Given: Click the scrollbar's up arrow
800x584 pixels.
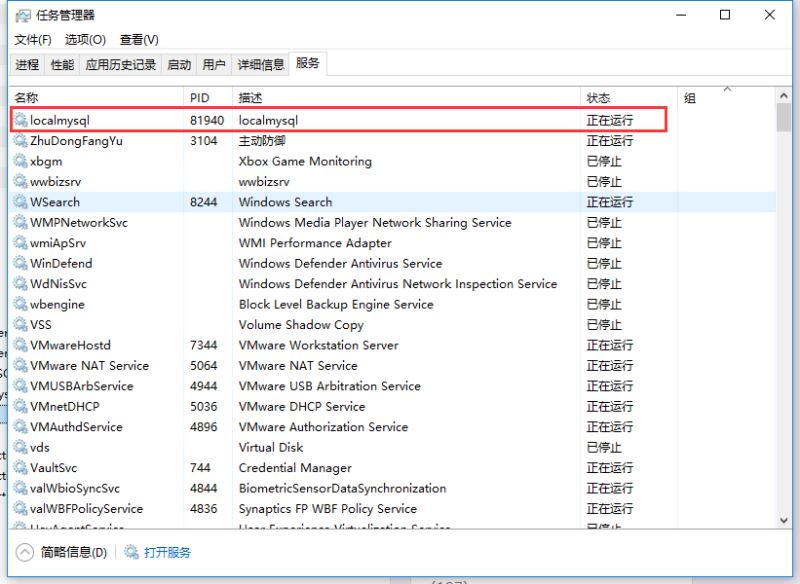Looking at the screenshot, I should click(x=783, y=95).
